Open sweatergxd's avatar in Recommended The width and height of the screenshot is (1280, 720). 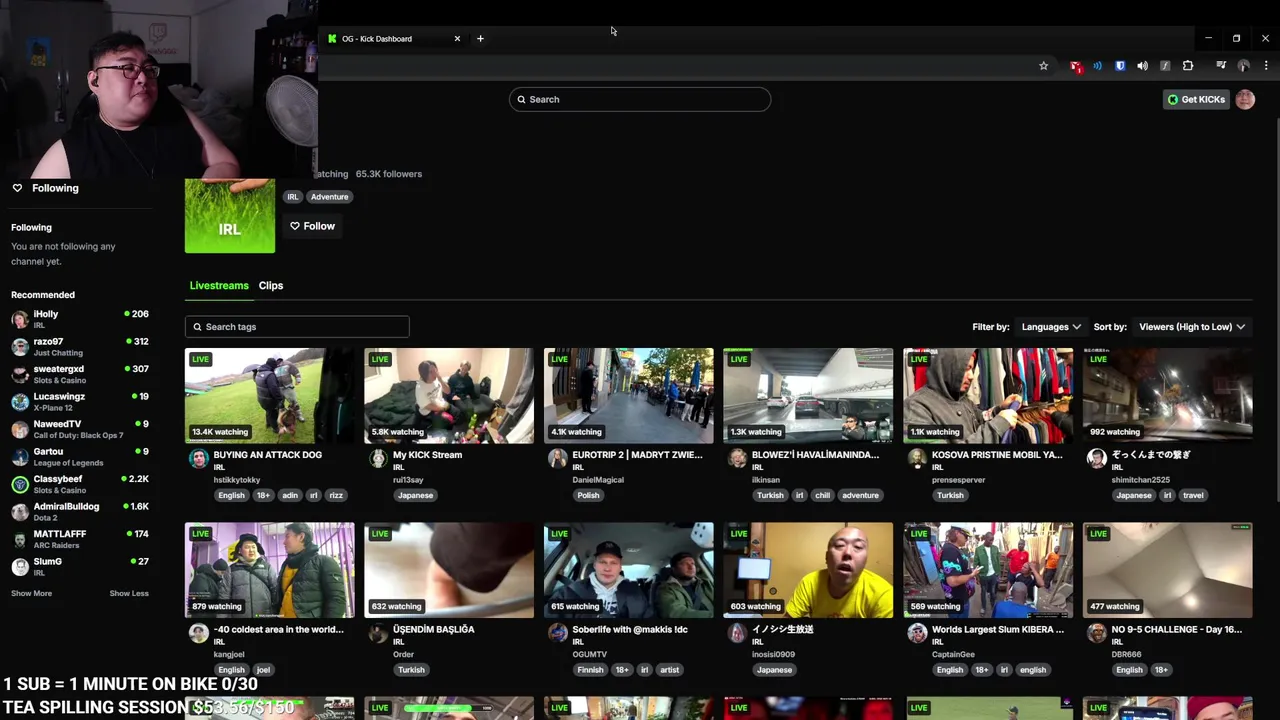[20, 375]
